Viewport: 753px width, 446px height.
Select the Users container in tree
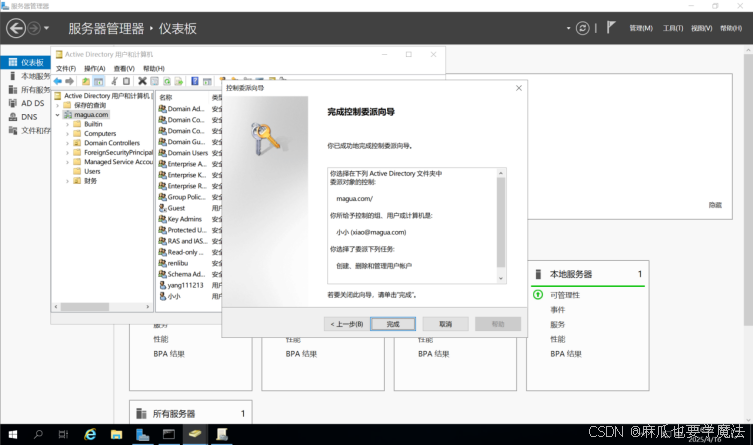pos(92,171)
